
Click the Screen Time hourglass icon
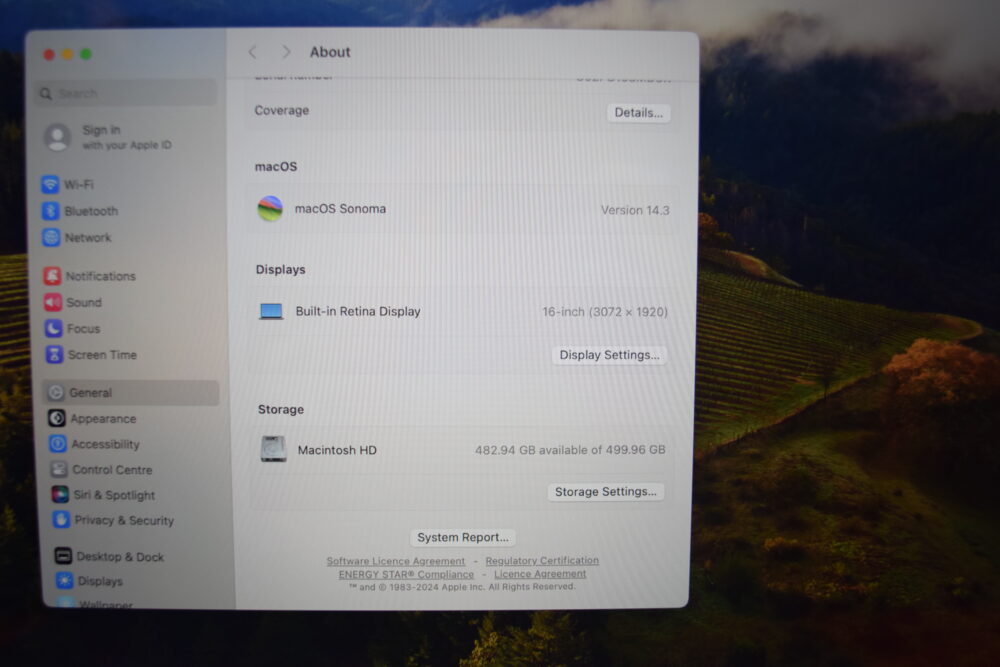pos(54,355)
